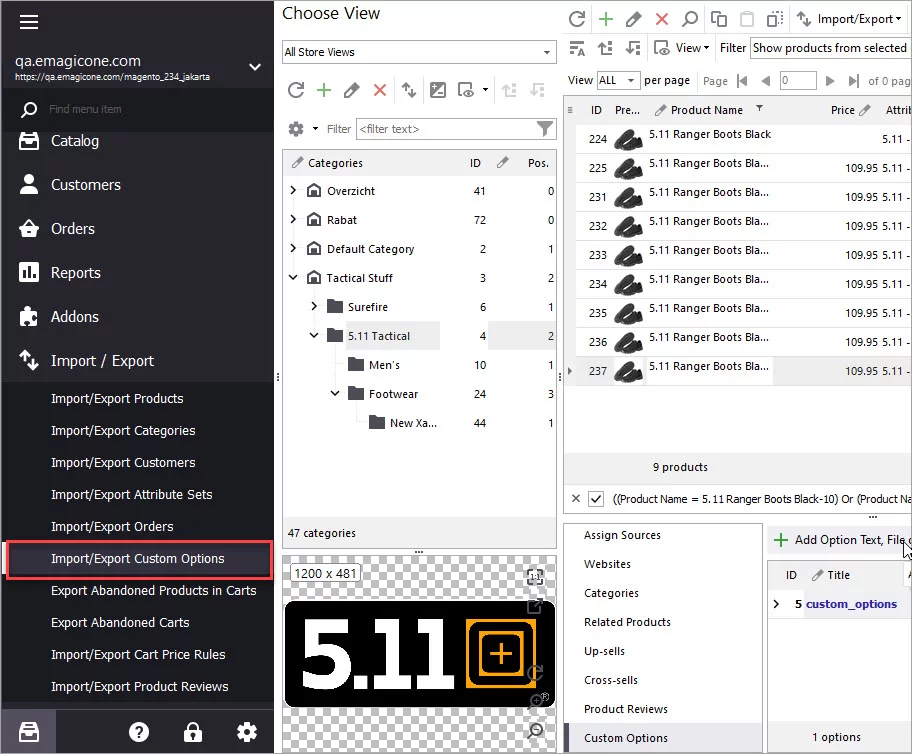Open the hamburger menu

point(28,22)
